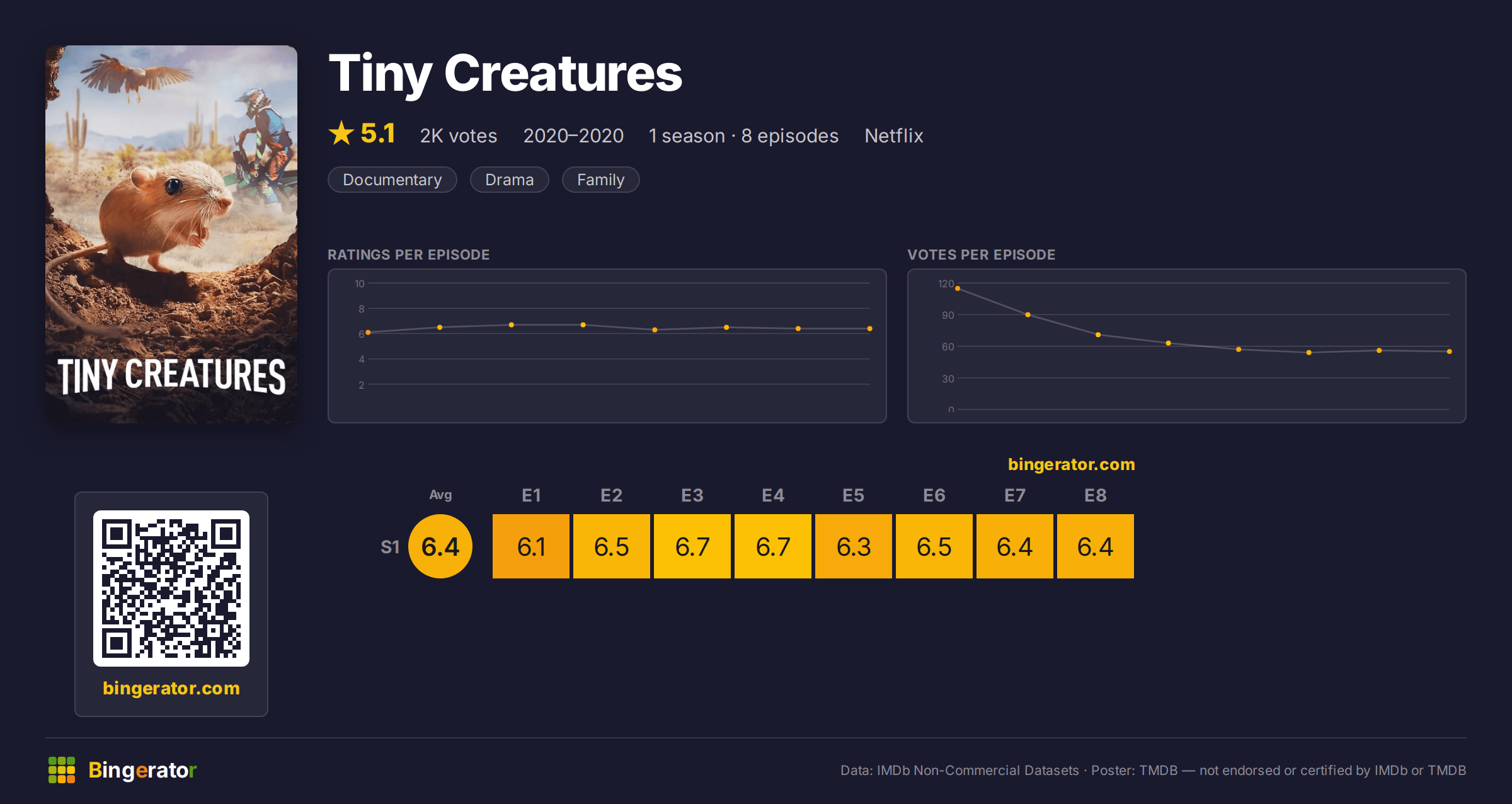This screenshot has height=804, width=1512.
Task: Click the yellow rating star icon
Action: [341, 133]
